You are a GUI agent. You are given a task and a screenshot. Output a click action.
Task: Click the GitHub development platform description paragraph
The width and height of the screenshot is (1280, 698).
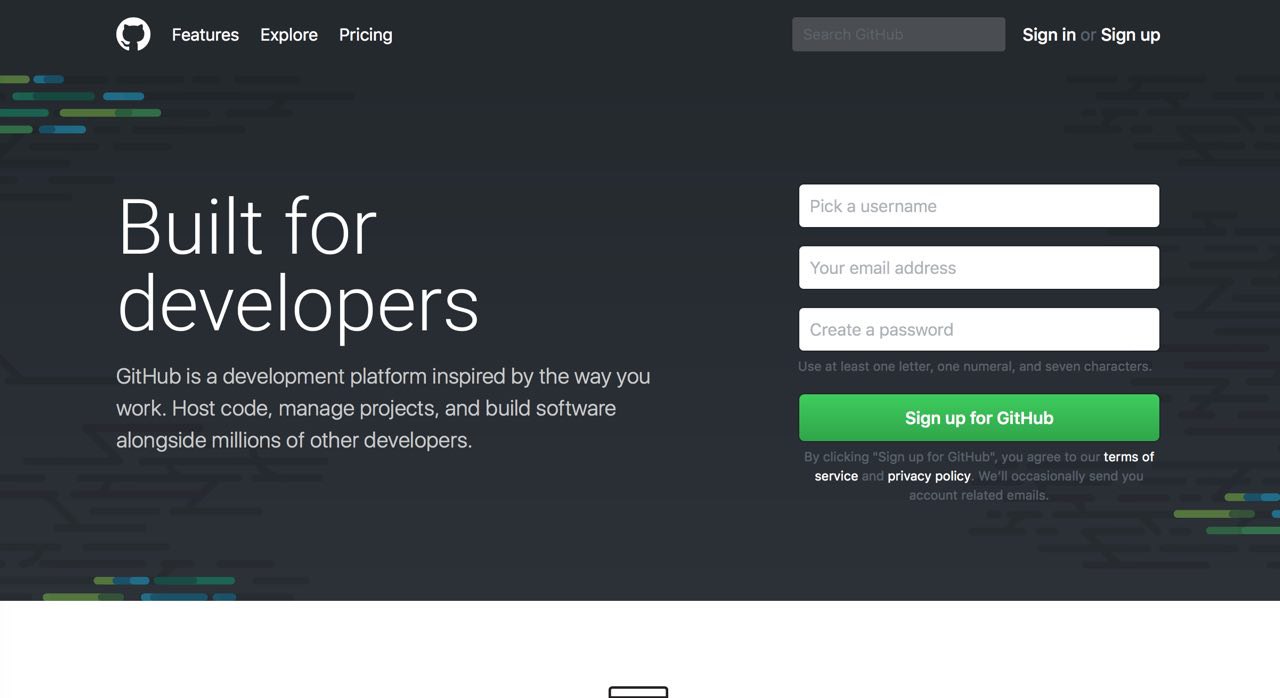383,408
